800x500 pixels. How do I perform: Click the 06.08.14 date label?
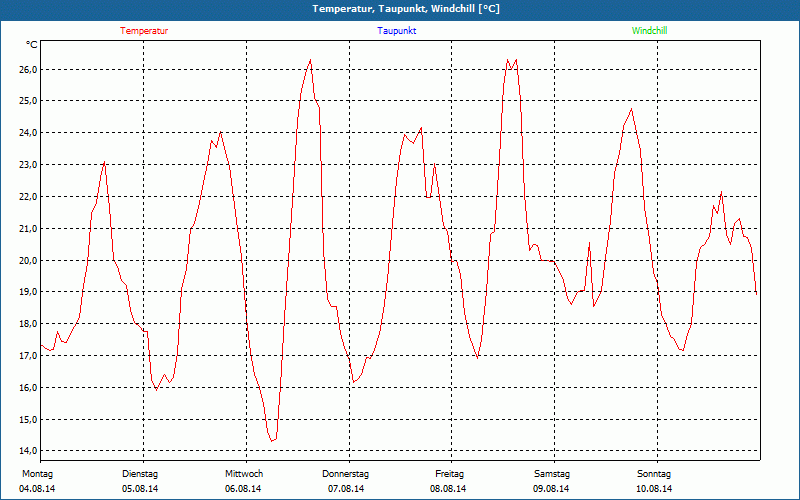[x=243, y=489]
